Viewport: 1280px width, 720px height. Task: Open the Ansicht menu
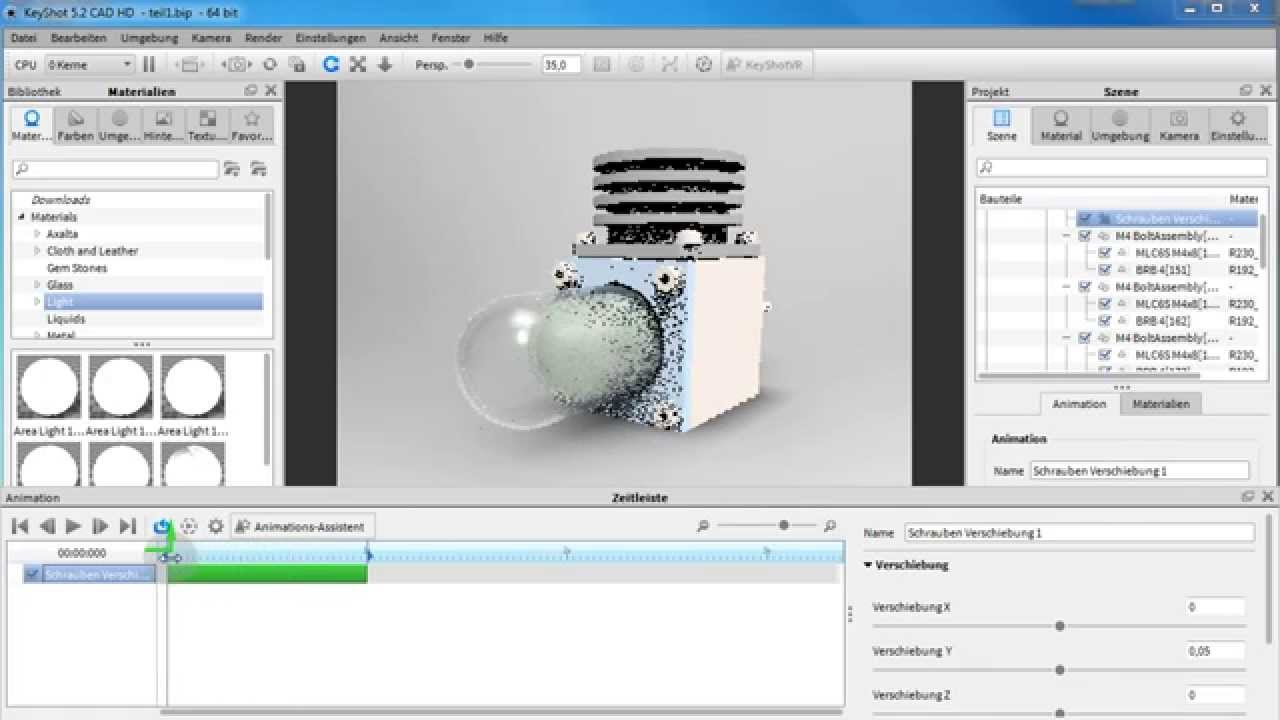(x=399, y=38)
